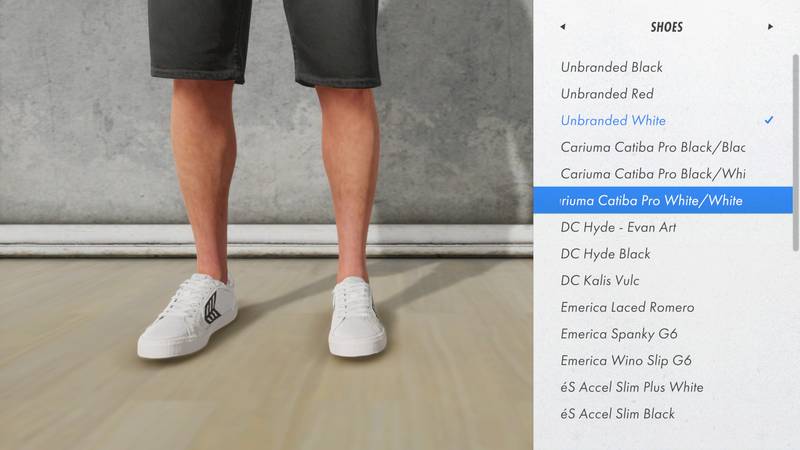The width and height of the screenshot is (800, 450).
Task: Click the left arrow beside SHOES header
Action: (563, 27)
